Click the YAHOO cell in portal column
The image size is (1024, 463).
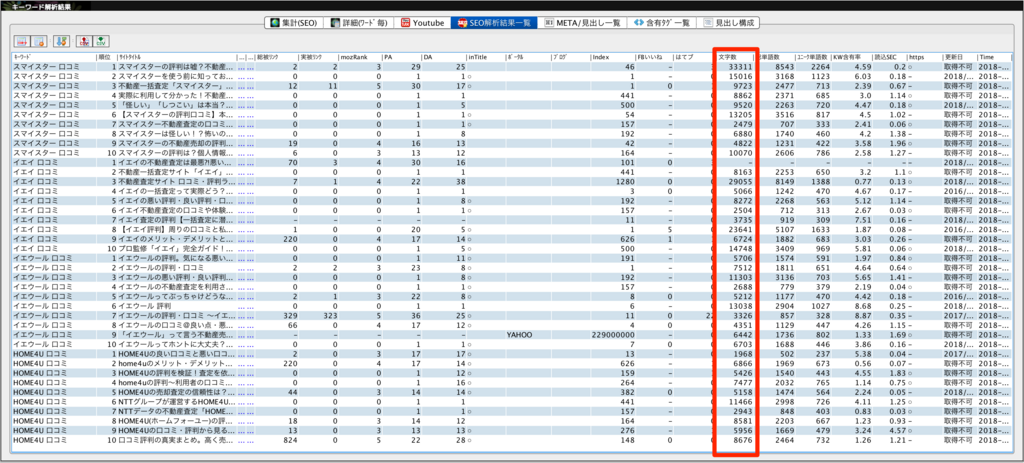pyautogui.click(x=520, y=334)
